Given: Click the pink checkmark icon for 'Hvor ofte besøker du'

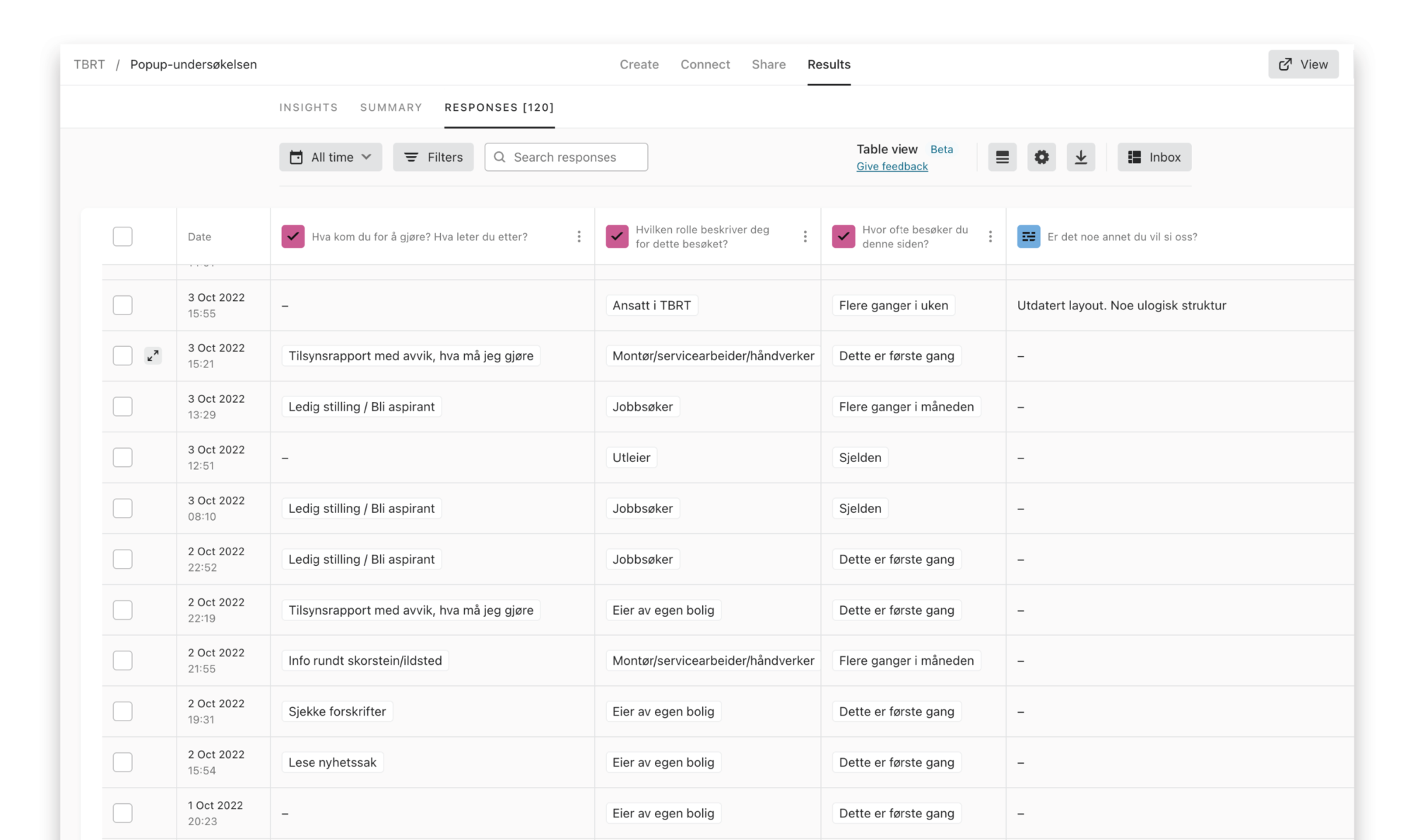Looking at the screenshot, I should click(844, 236).
